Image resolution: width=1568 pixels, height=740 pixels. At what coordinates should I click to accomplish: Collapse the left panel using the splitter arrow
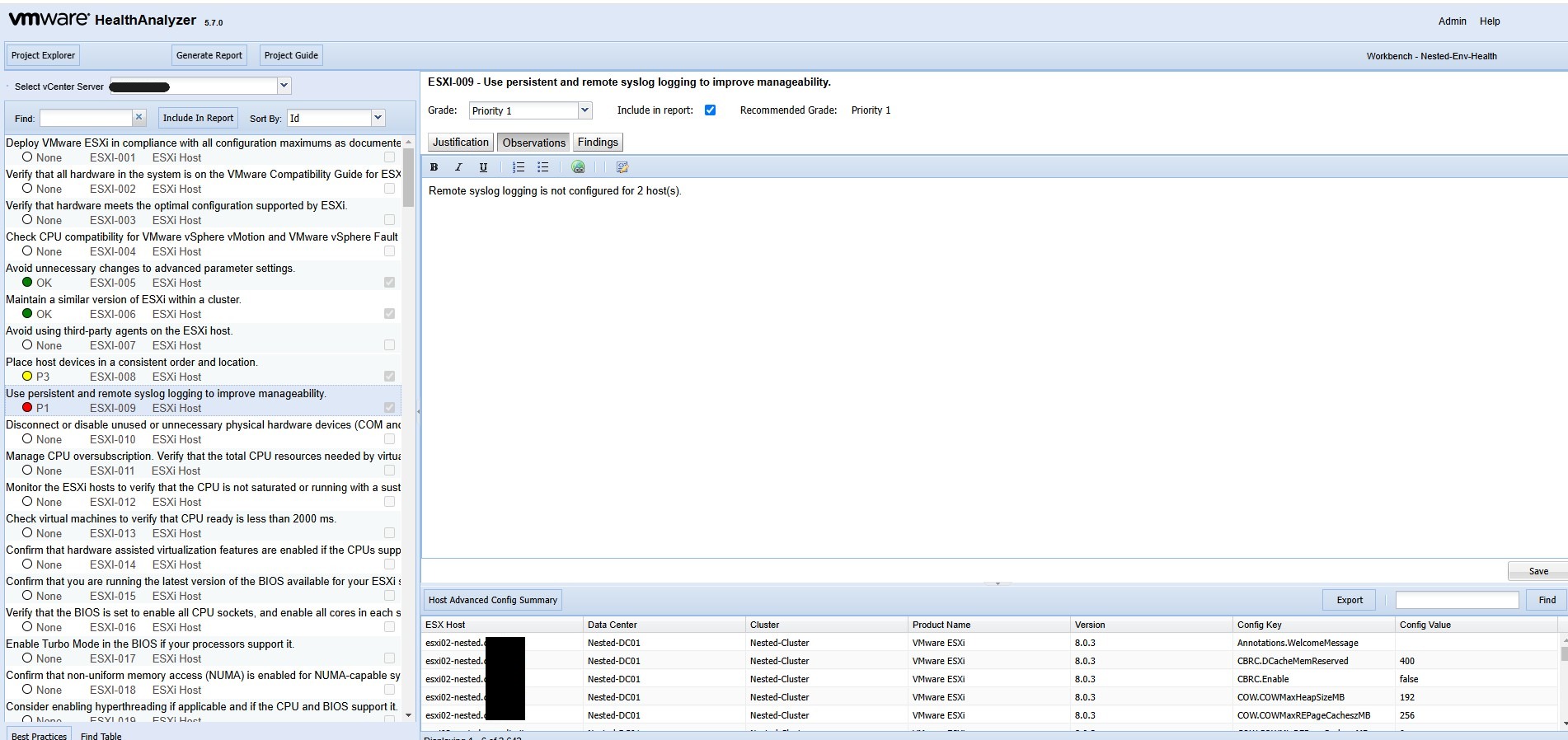(x=418, y=411)
